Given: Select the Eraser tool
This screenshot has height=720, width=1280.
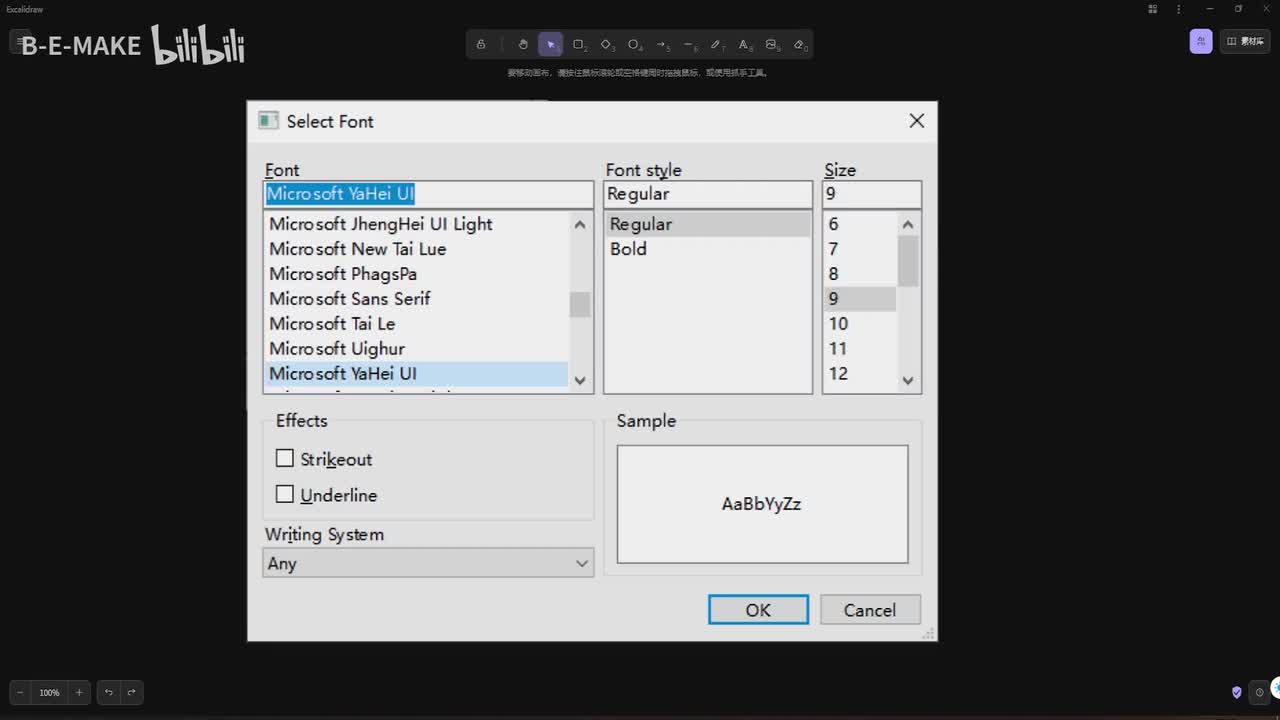Looking at the screenshot, I should [799, 44].
